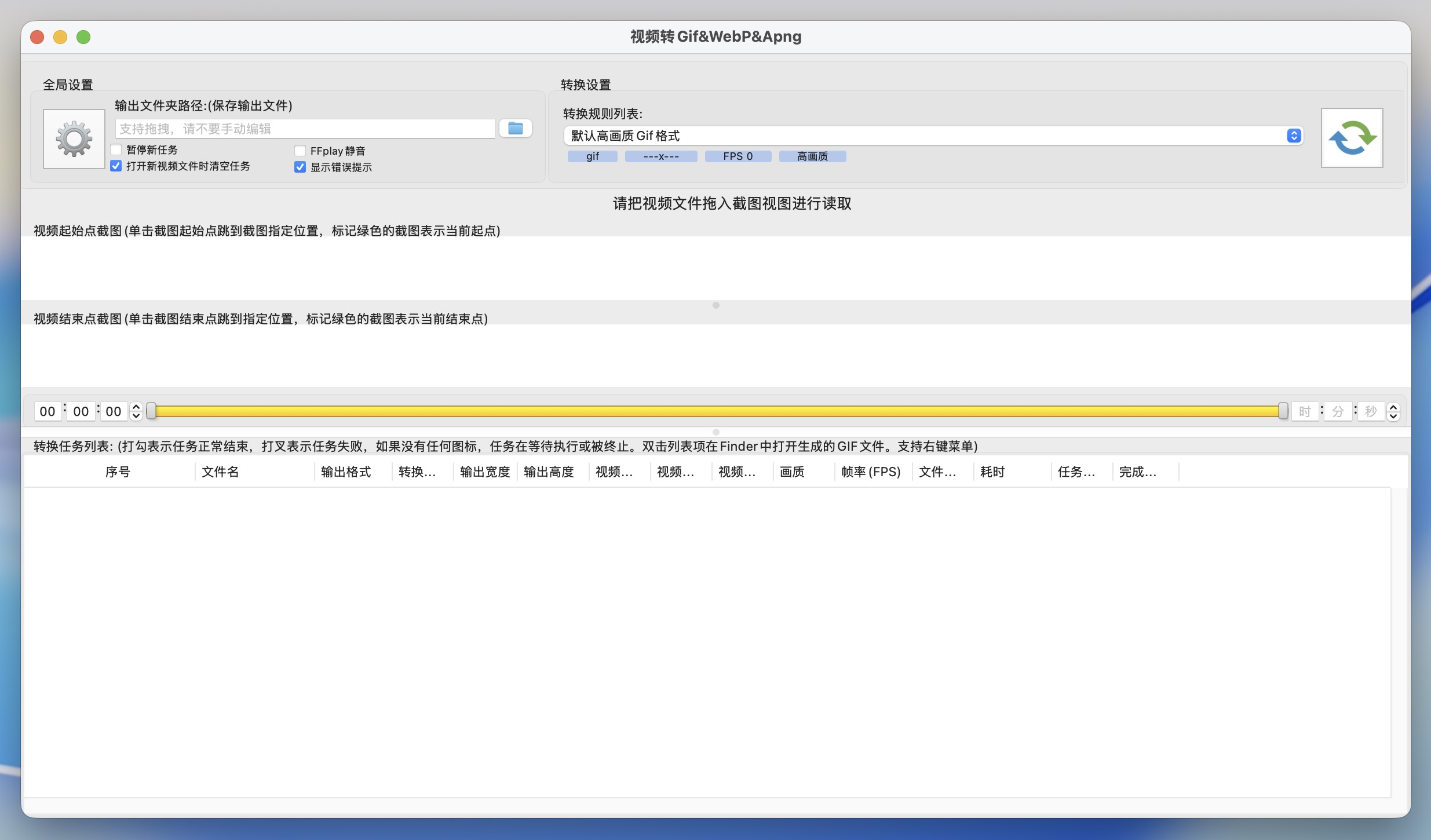Click the 耗时 column header
The width and height of the screenshot is (1431, 840).
pyautogui.click(x=992, y=472)
